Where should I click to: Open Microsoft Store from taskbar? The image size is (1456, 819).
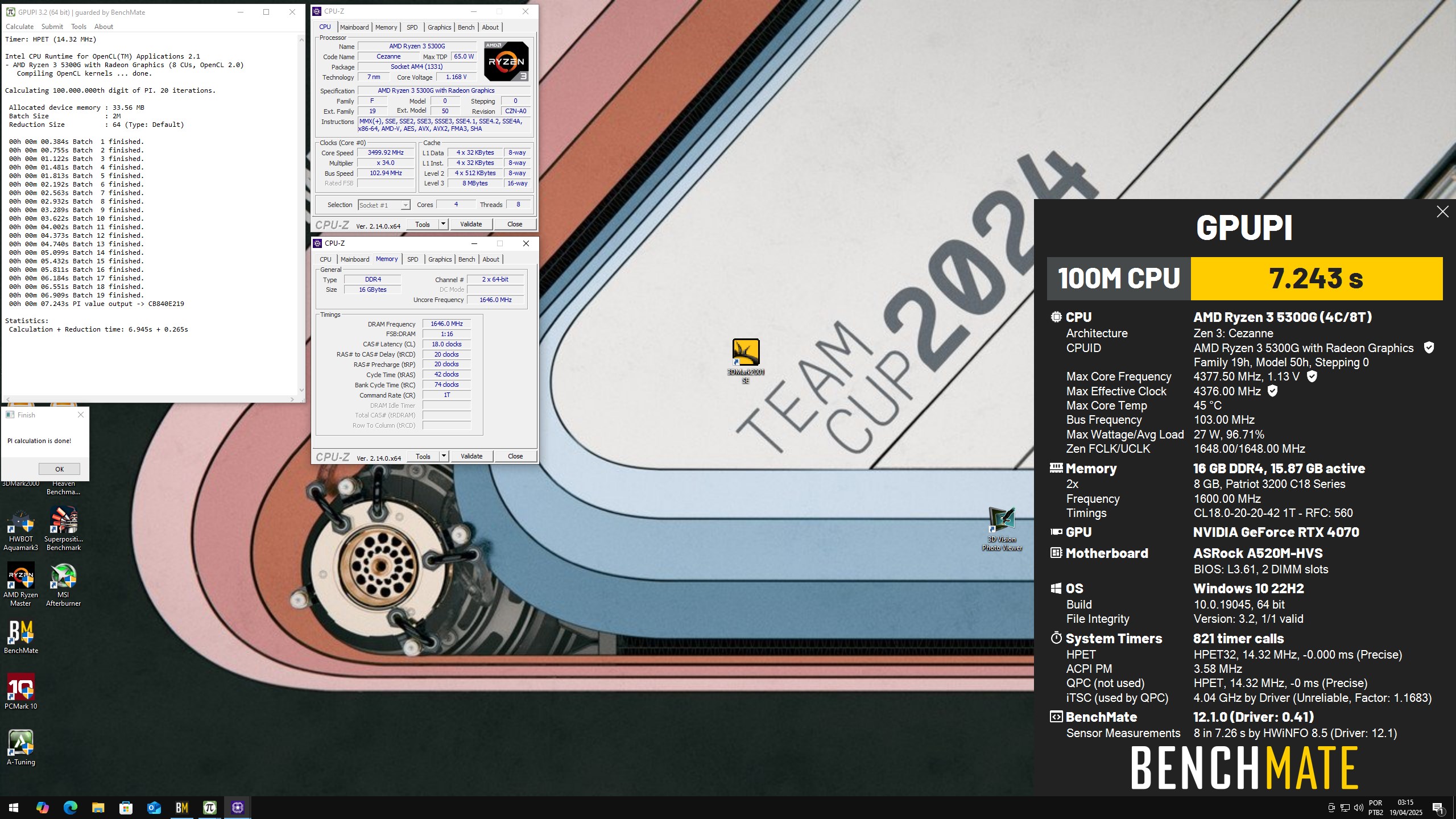[x=126, y=807]
